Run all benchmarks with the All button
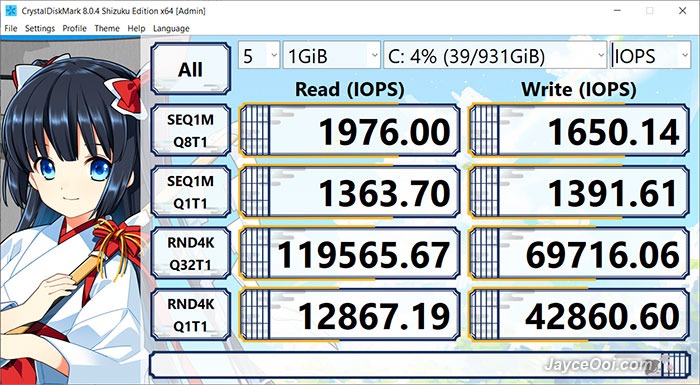This screenshot has width=700, height=385. 191,69
